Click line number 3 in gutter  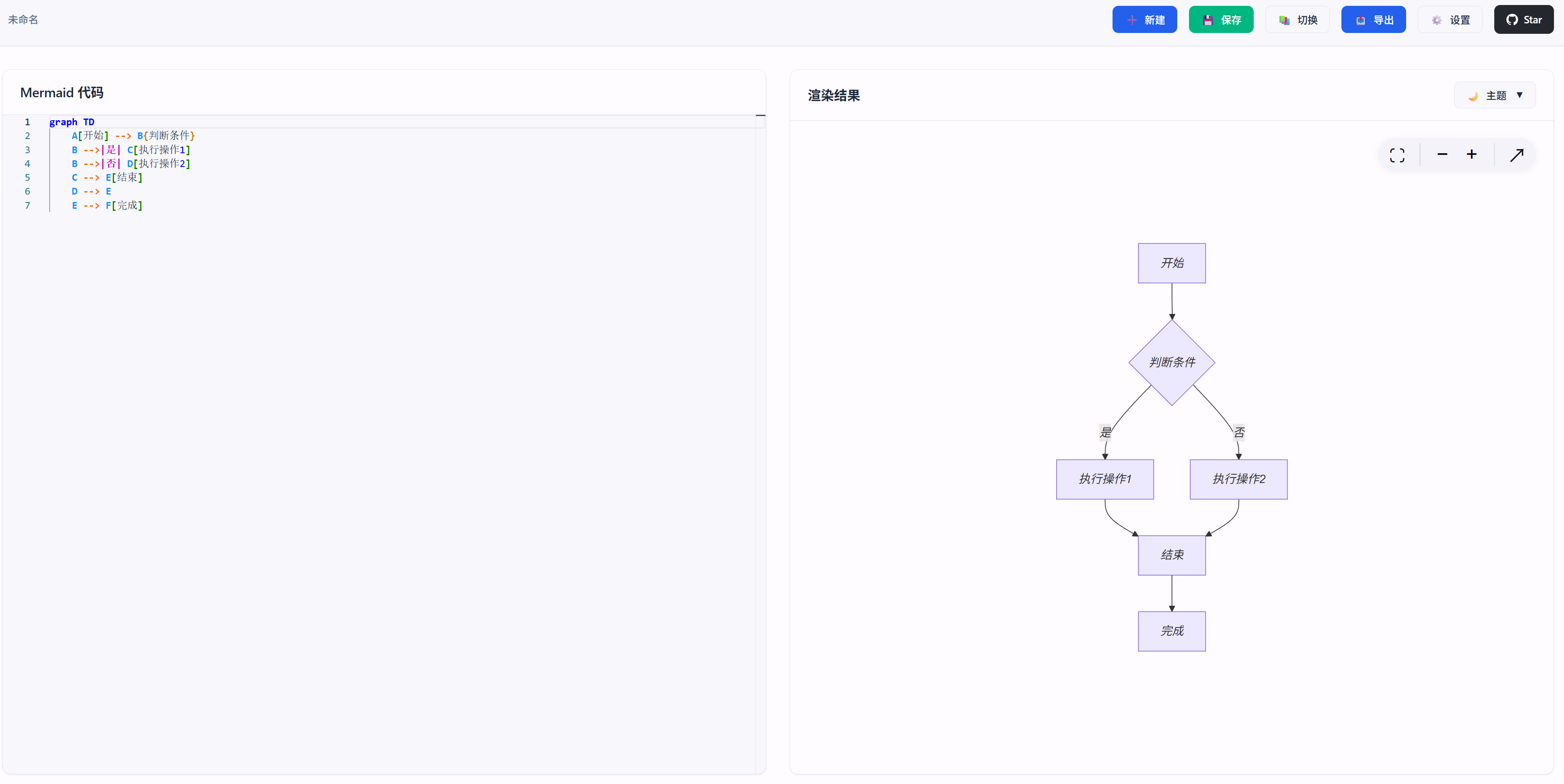click(x=27, y=150)
